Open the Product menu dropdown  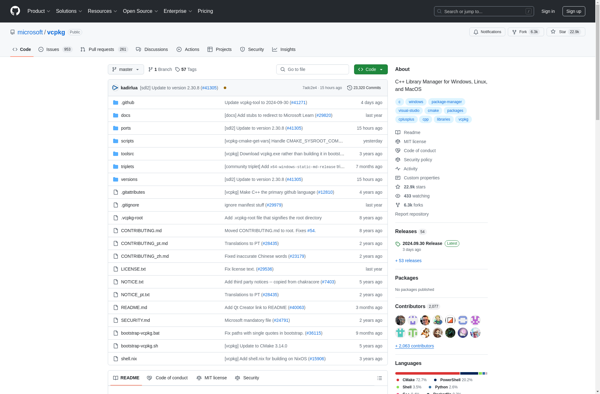[x=39, y=11]
